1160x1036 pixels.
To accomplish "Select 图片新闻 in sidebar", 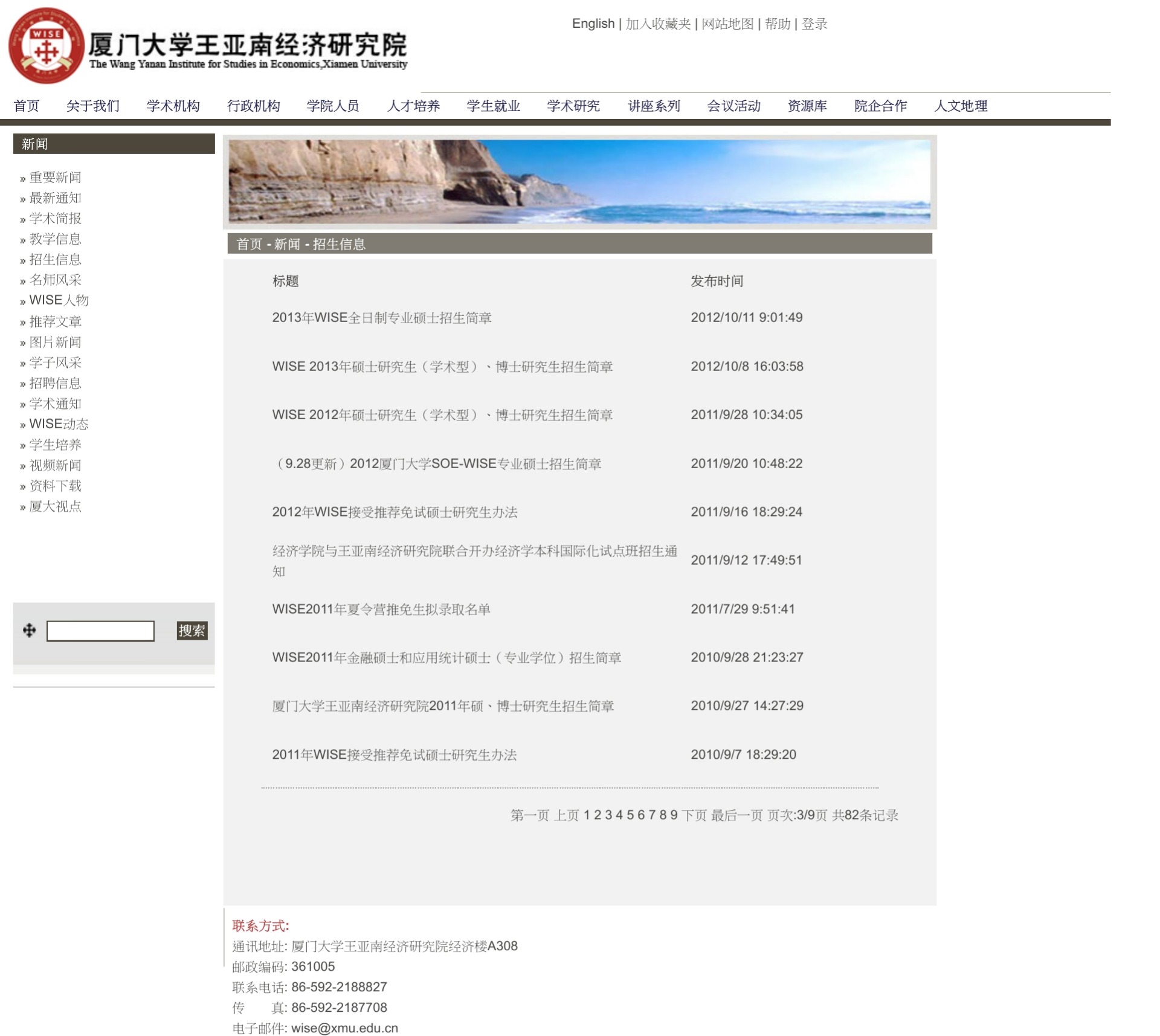I will pyautogui.click(x=55, y=342).
